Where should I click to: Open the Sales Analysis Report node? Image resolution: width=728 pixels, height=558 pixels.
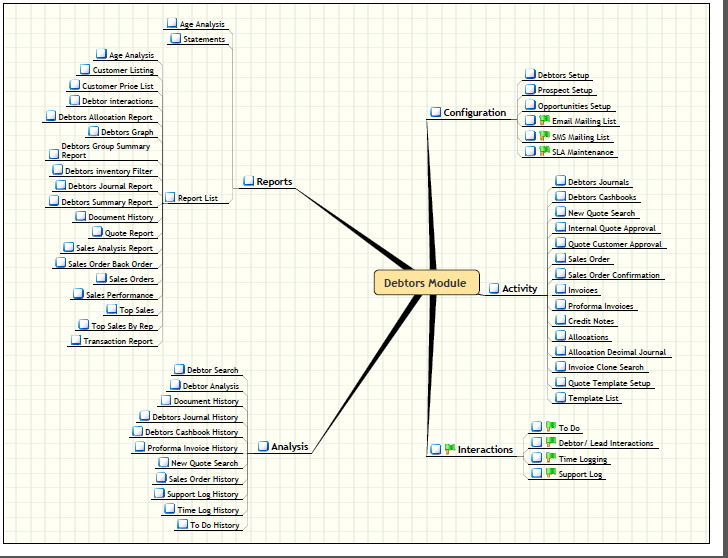[x=114, y=248]
